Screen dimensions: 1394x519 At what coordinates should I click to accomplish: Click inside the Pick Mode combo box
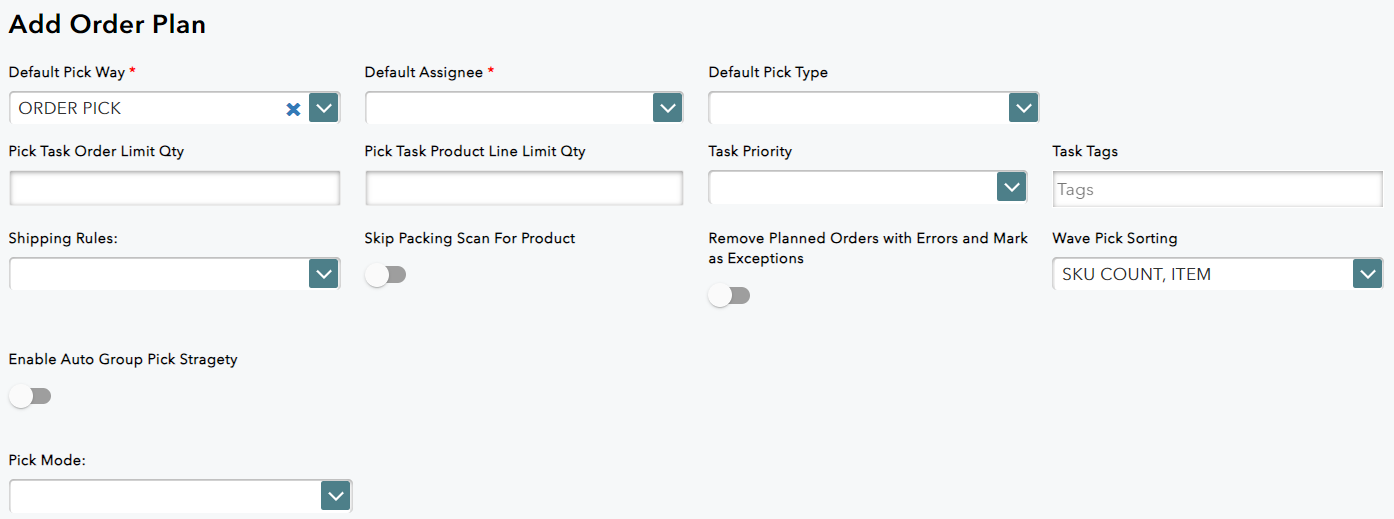click(x=165, y=496)
